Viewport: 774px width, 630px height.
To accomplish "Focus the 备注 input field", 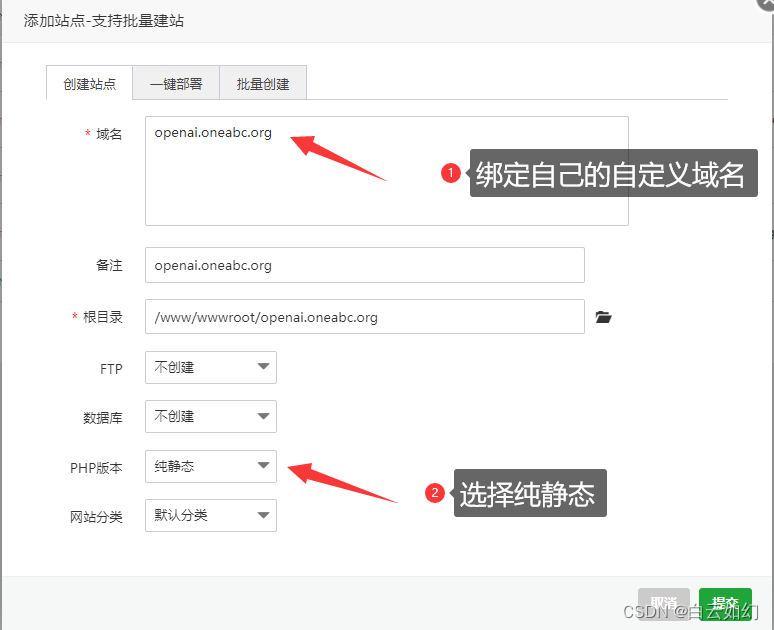I will (x=365, y=265).
